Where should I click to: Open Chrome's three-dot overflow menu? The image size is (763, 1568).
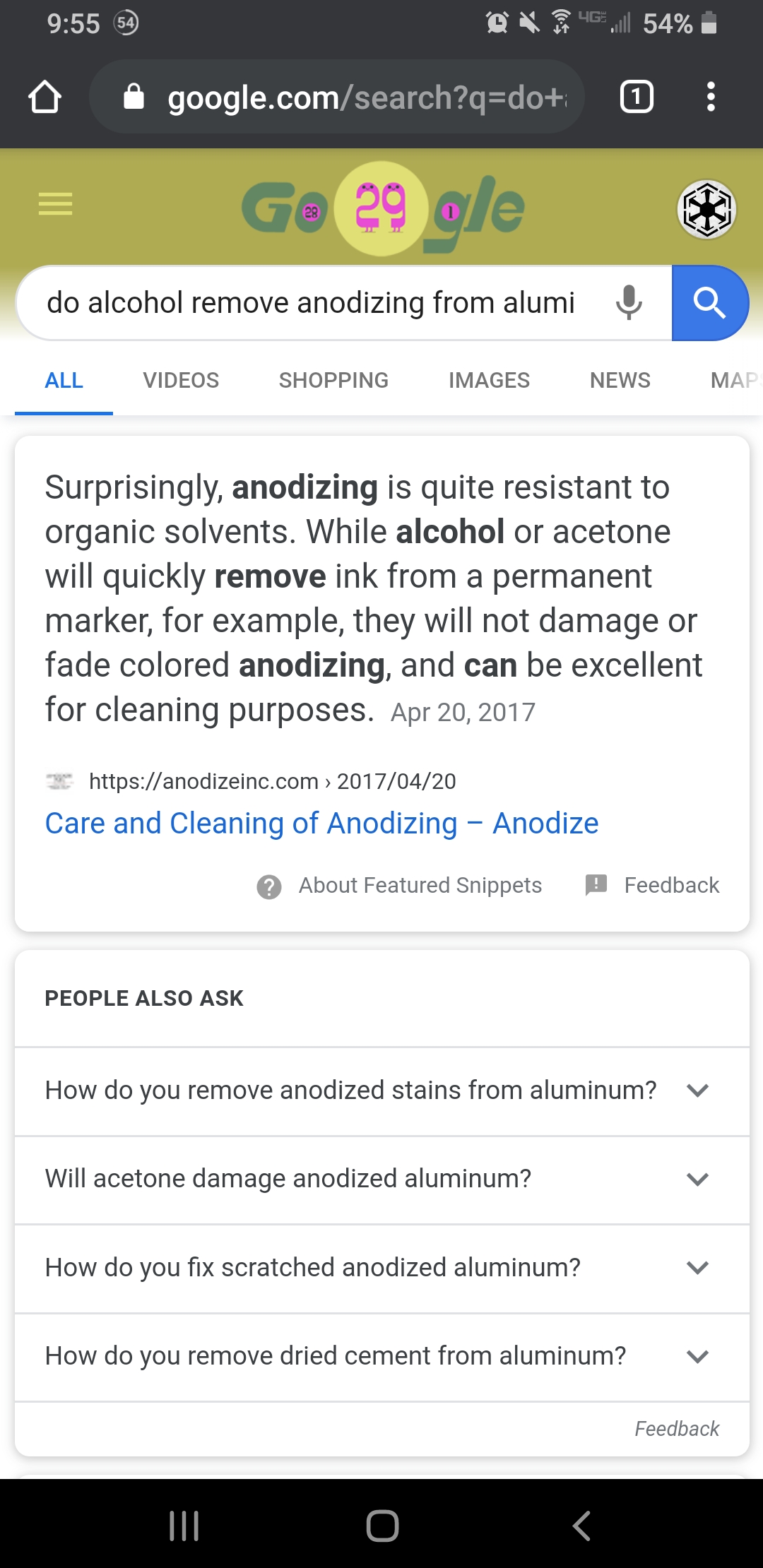(x=711, y=97)
